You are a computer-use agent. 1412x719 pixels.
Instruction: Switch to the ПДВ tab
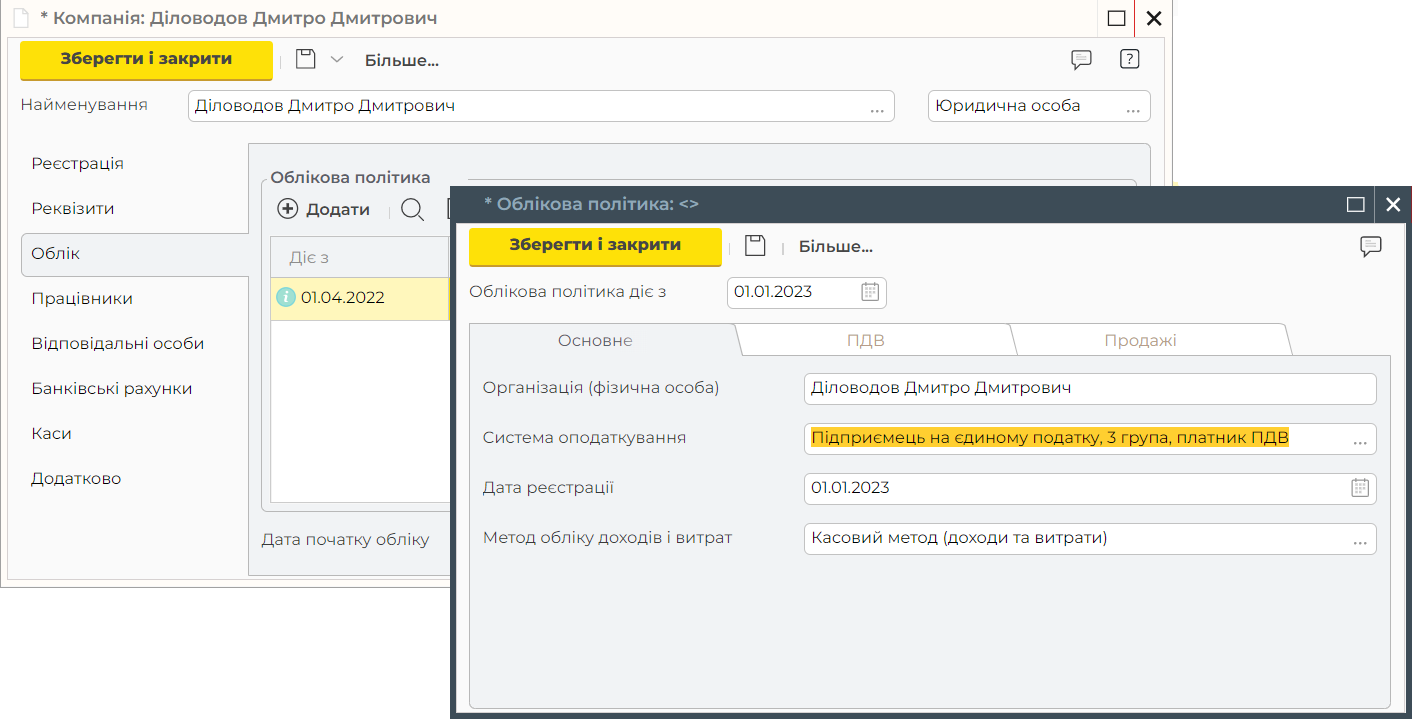[865, 340]
